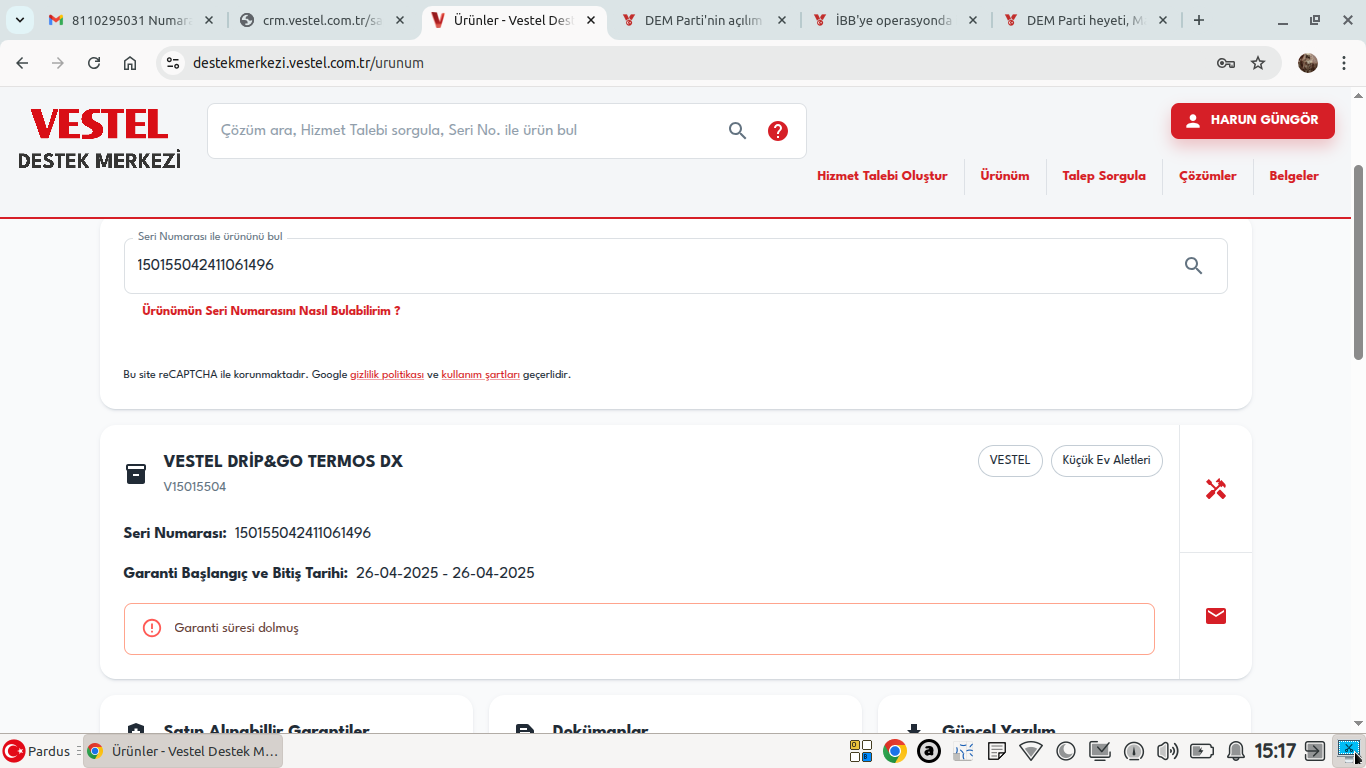Viewport: 1366px width, 768px height.
Task: Open the gizlilik politikası link
Action: pos(387,375)
